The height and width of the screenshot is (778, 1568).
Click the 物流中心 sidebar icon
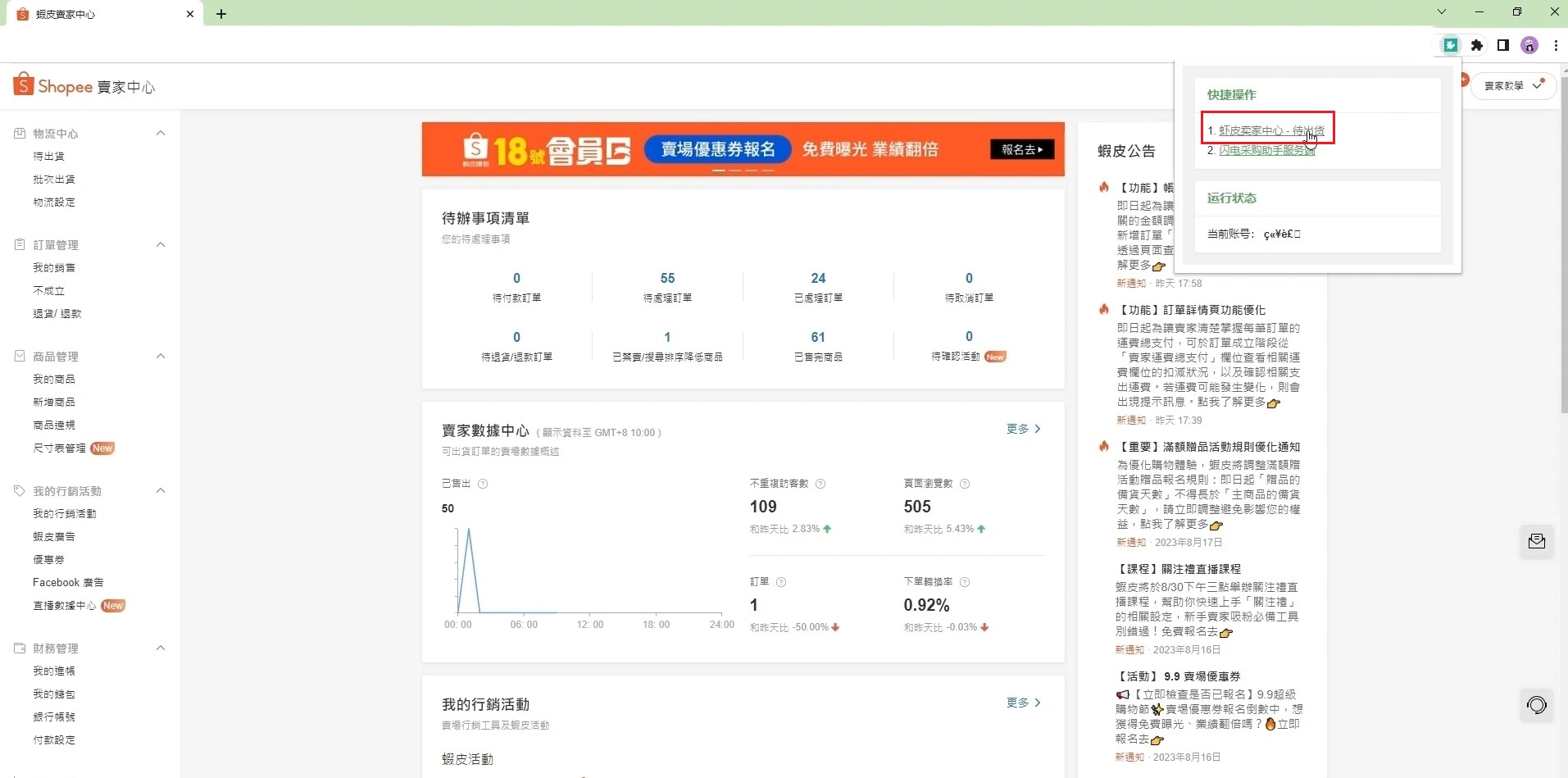tap(20, 133)
